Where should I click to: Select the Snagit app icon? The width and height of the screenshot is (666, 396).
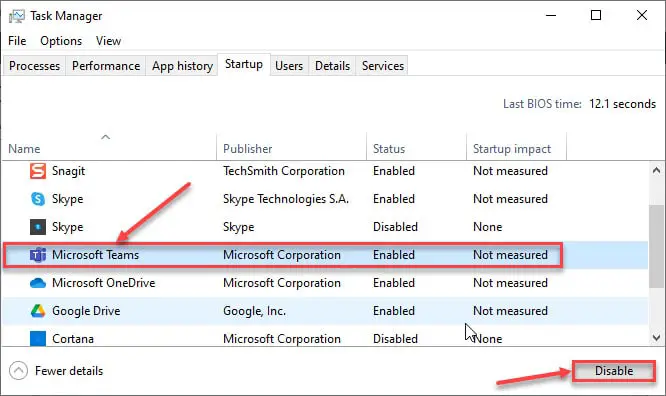[x=38, y=171]
